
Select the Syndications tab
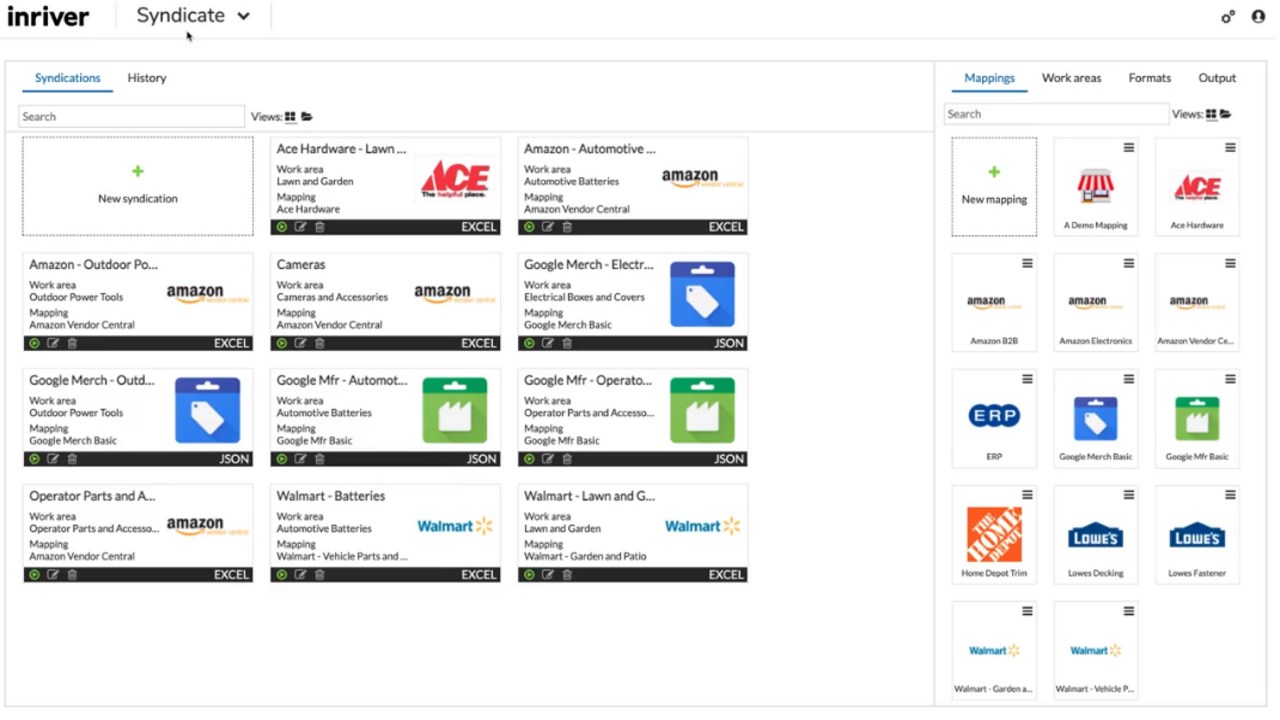(68, 78)
